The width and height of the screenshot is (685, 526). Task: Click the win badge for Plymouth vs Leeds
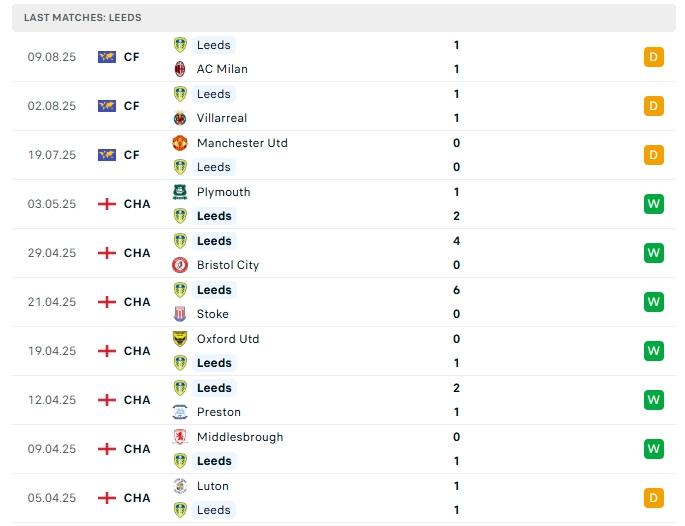click(654, 204)
